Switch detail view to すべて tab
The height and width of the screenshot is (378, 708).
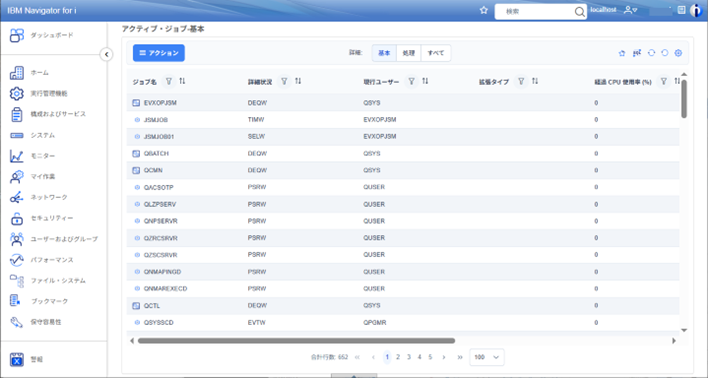pyautogui.click(x=436, y=53)
